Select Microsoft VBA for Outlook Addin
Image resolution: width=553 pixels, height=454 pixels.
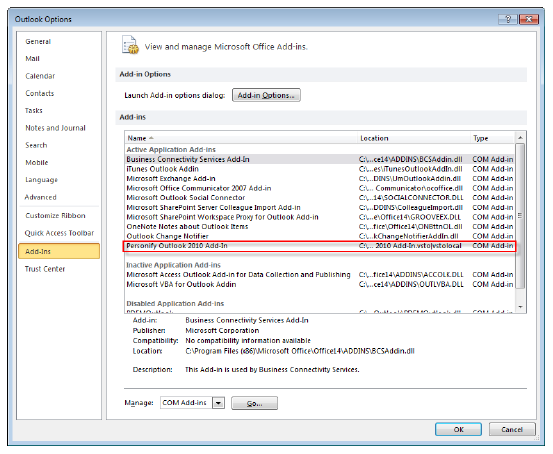pyautogui.click(x=320, y=284)
